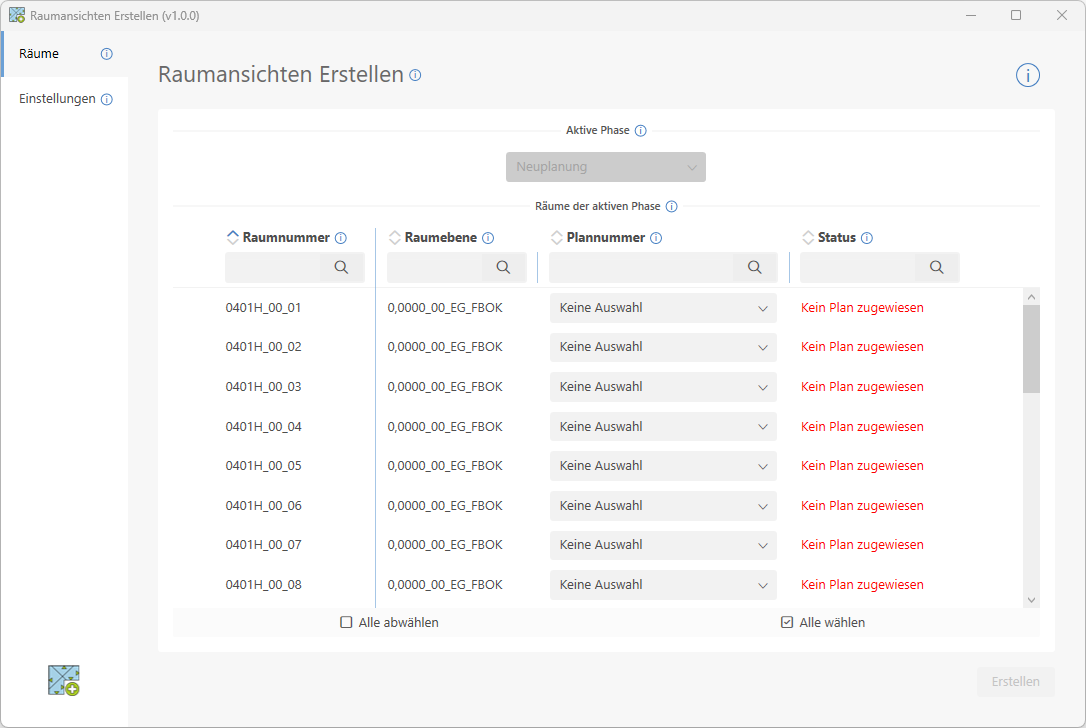The height and width of the screenshot is (728, 1086).
Task: Check the Alle abwählen checkbox
Action: (347, 622)
